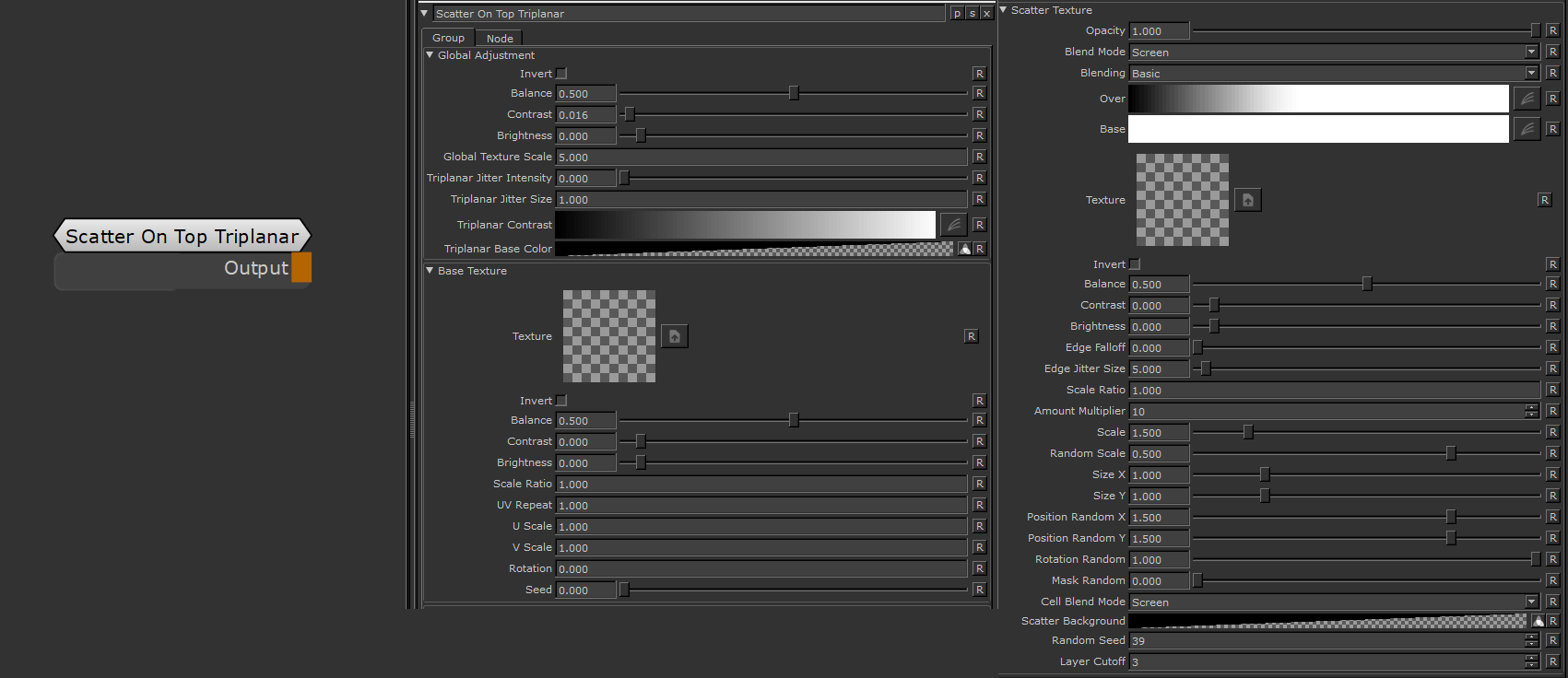Screen dimensions: 1568x678
Task: Collapse the Global Adjustment section
Action: click(430, 55)
